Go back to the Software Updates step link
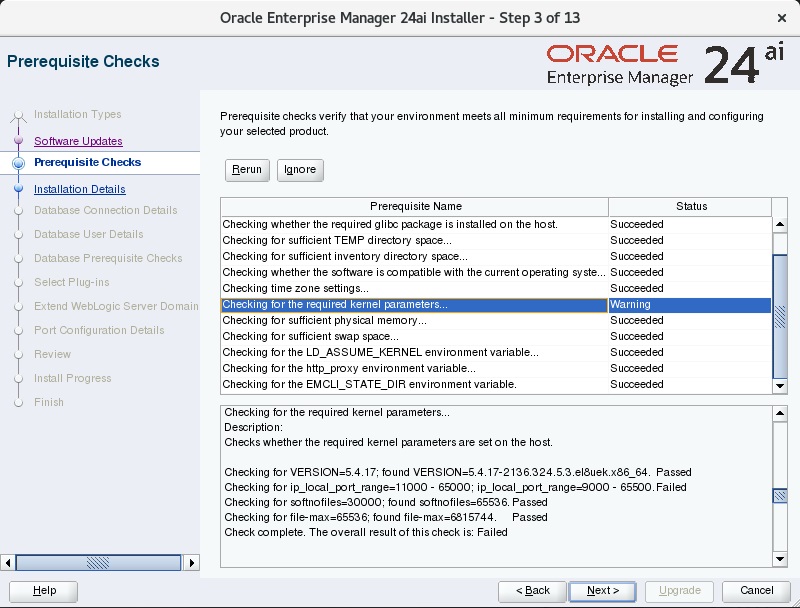Viewport: 800px width, 608px height. 78,141
